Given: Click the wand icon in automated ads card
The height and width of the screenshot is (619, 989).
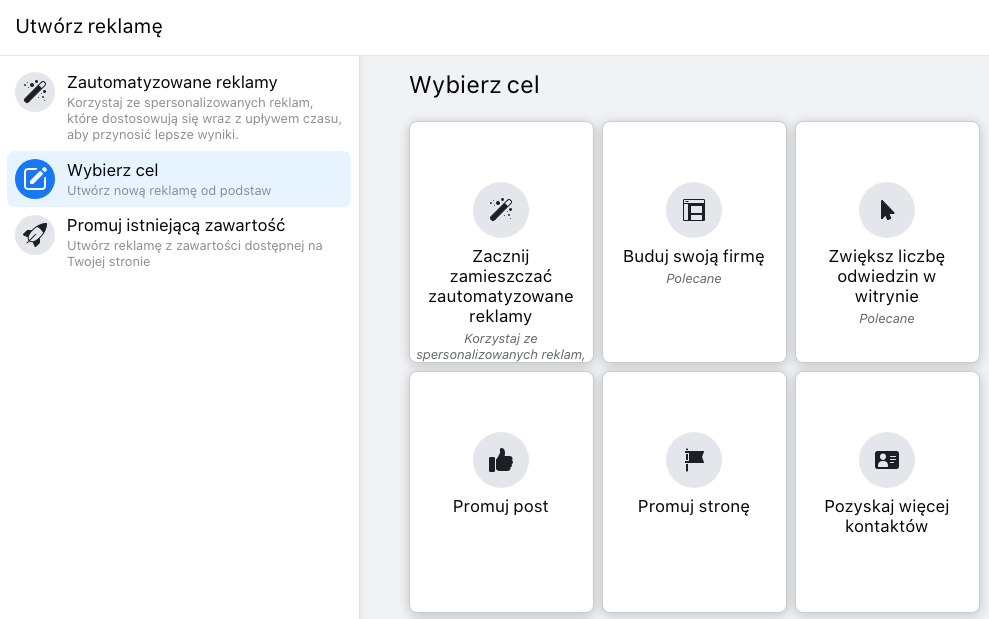Looking at the screenshot, I should click(x=500, y=209).
